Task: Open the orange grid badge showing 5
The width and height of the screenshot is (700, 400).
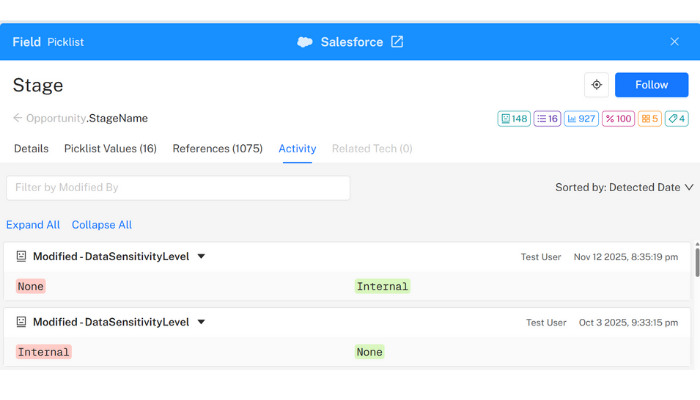Action: click(650, 118)
